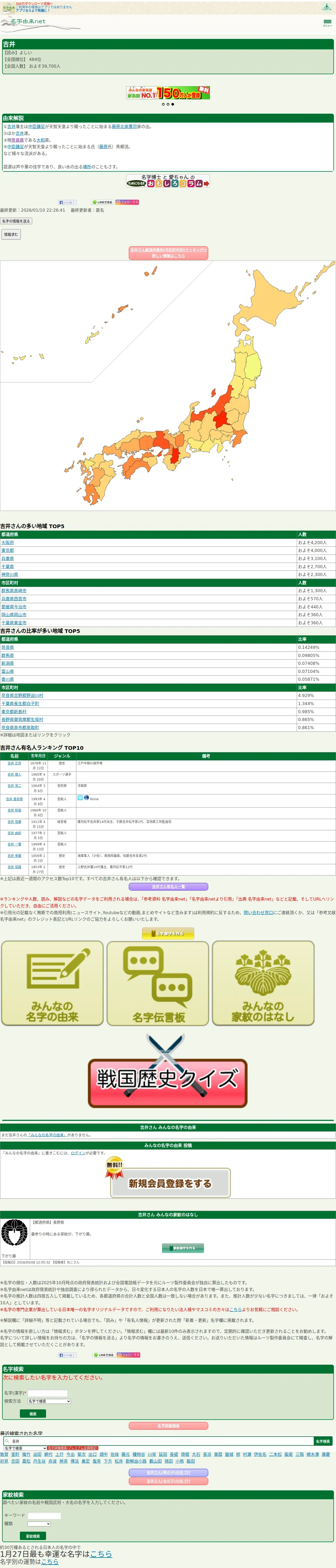Click the Instagram フォローする button under the column banner

127,202
